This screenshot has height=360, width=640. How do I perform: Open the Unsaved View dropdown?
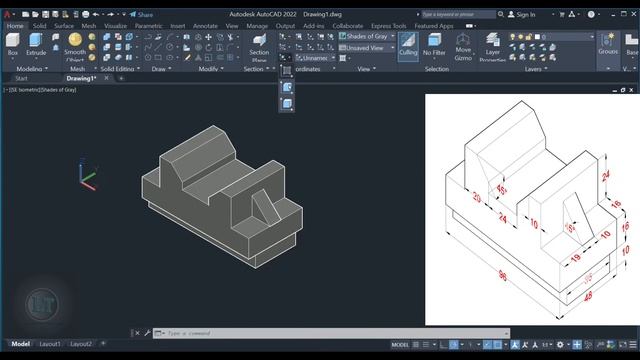(x=367, y=48)
